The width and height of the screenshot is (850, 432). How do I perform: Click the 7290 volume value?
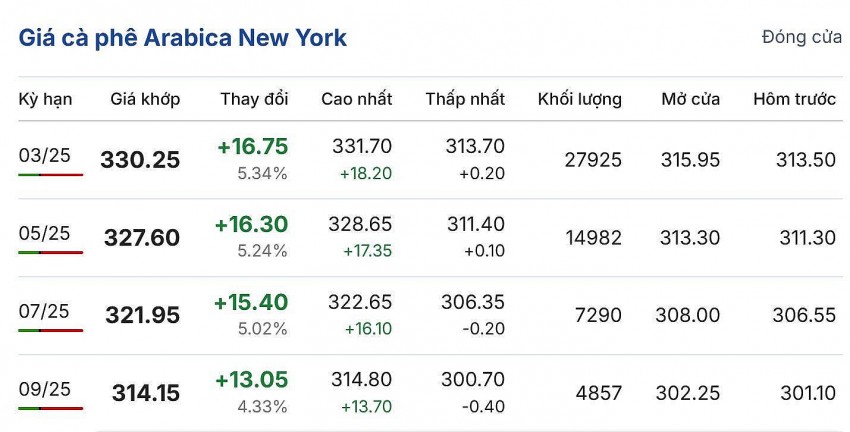click(599, 315)
